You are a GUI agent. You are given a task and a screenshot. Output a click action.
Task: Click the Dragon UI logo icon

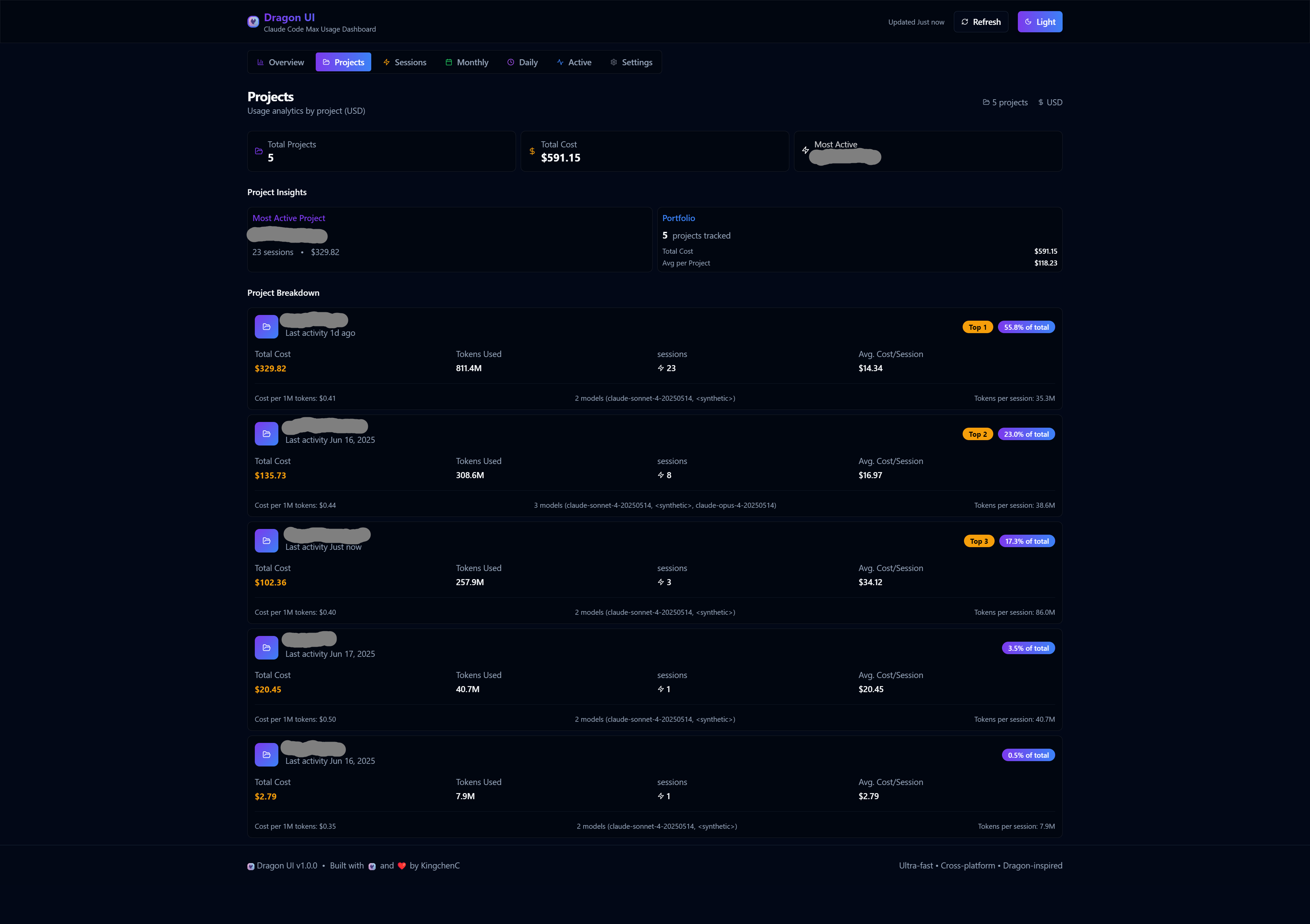point(253,22)
